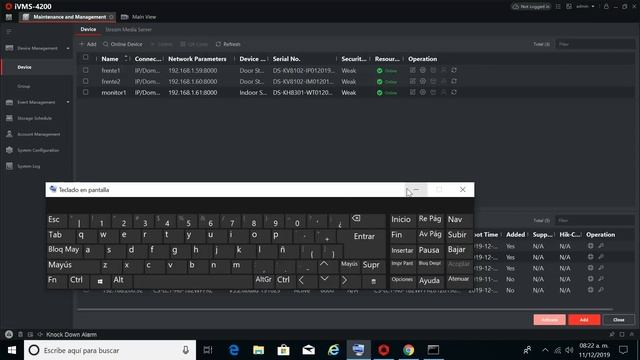This screenshot has height=360, width=640.
Task: Toggle AltGr key on on-screen keyboard
Action: click(x=263, y=280)
